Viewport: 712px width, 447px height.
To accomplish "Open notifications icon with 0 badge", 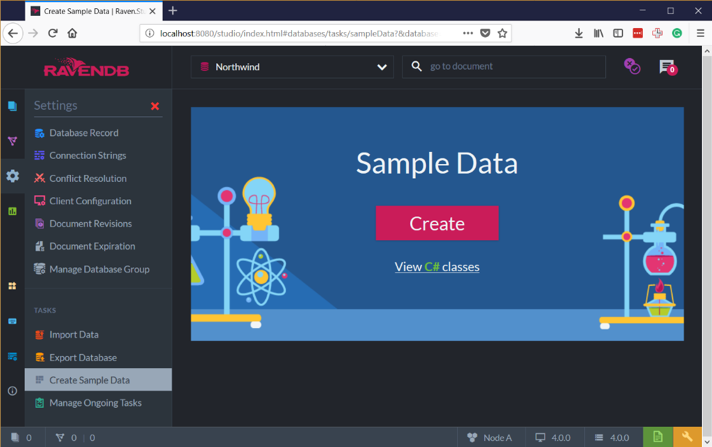I will pyautogui.click(x=668, y=67).
